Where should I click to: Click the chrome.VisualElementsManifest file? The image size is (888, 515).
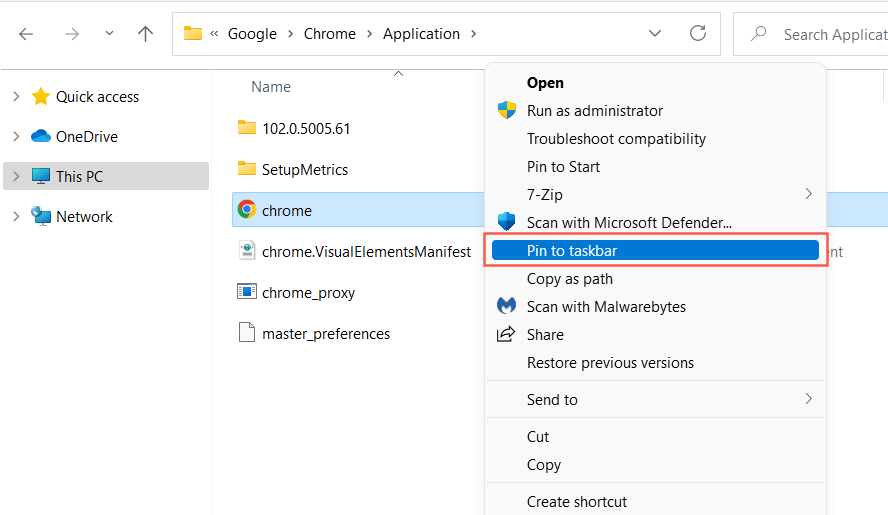[x=365, y=251]
